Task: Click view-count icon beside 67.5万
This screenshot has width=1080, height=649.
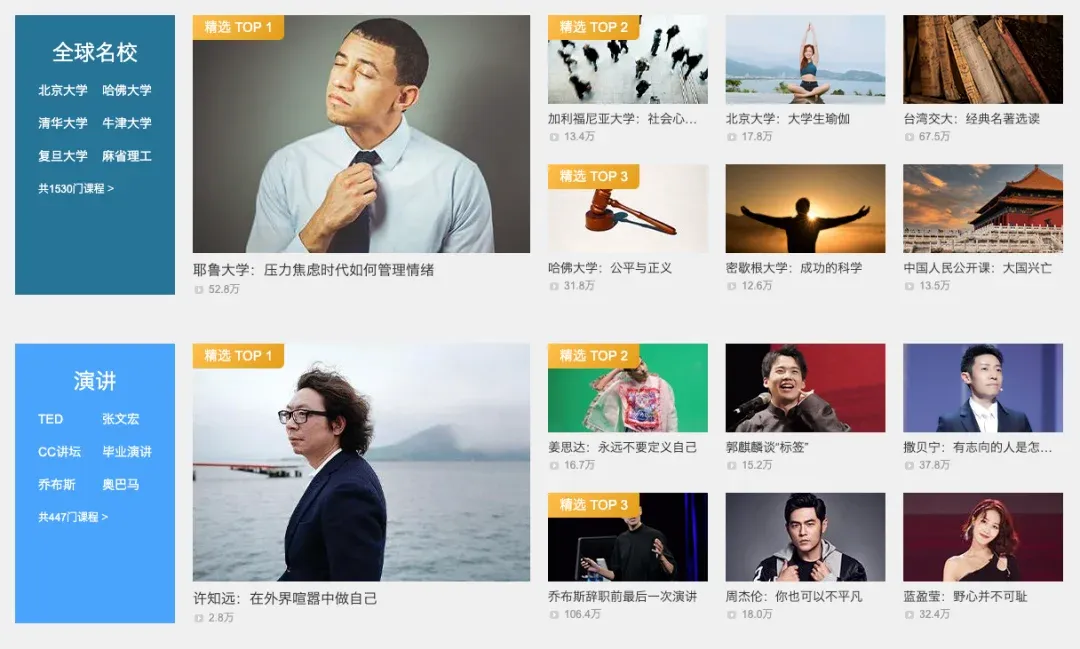Action: pyautogui.click(x=909, y=137)
